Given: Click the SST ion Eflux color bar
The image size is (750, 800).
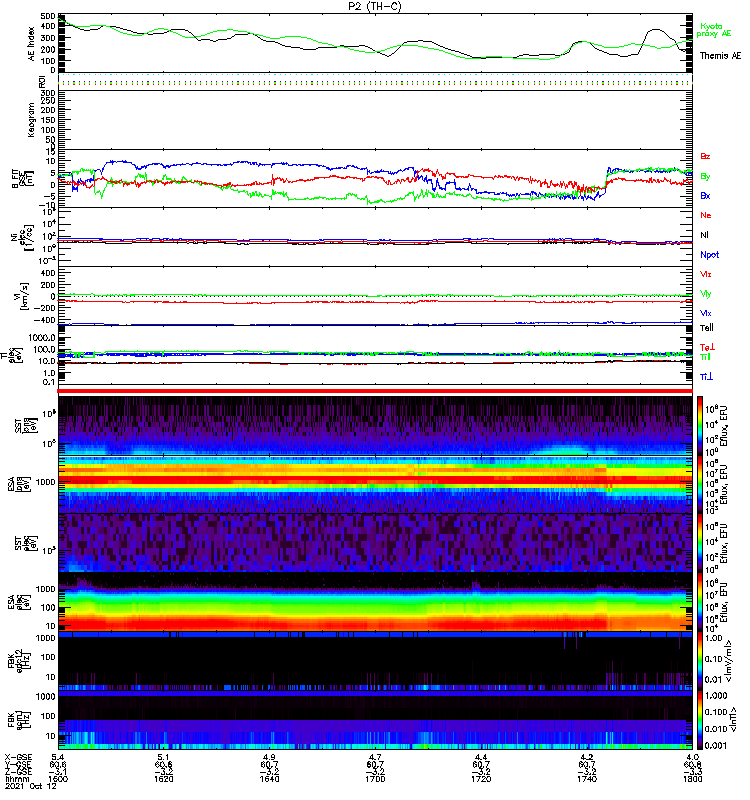Looking at the screenshot, I should pos(700,426).
